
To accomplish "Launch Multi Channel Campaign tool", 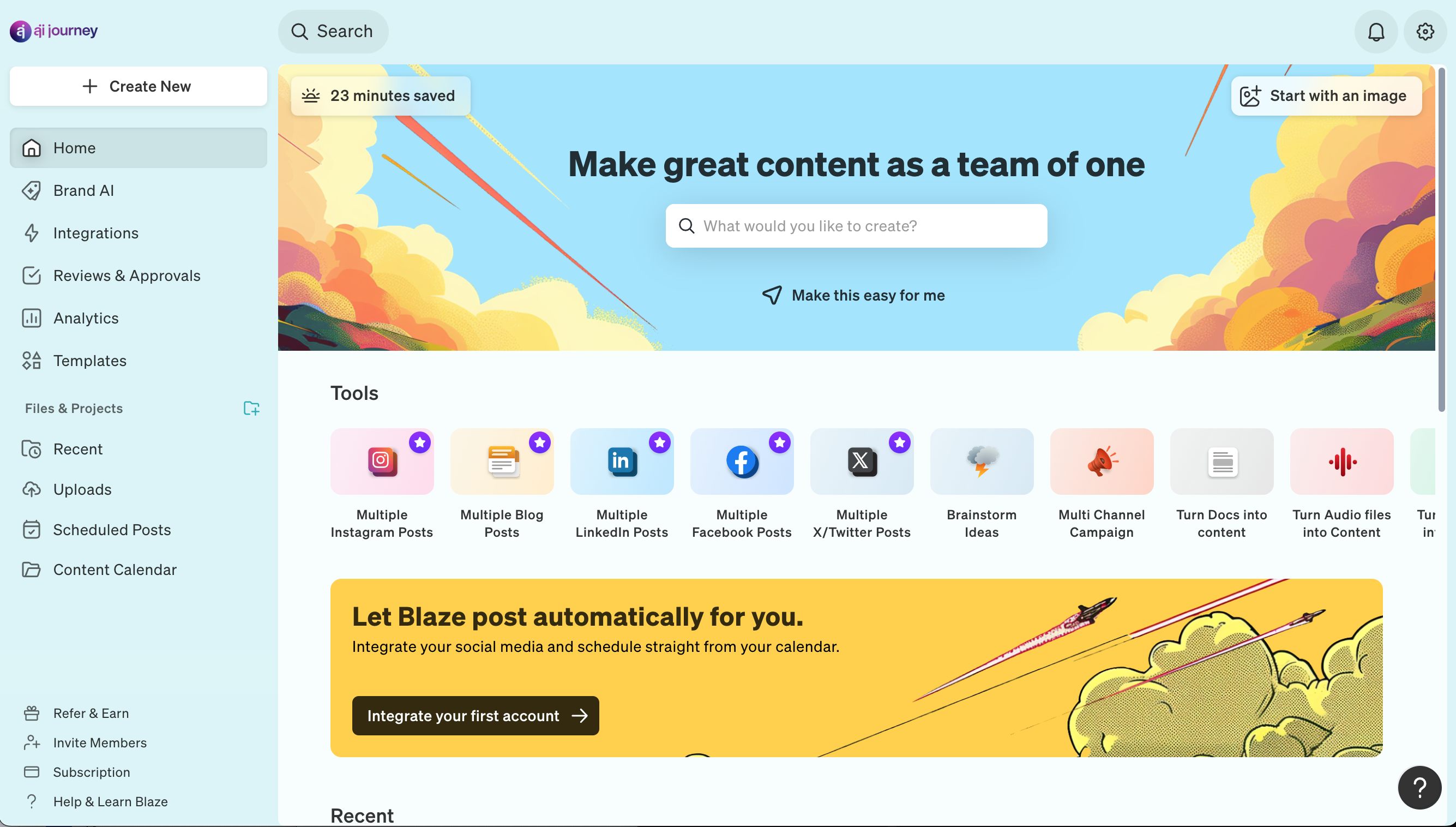I will point(1101,484).
